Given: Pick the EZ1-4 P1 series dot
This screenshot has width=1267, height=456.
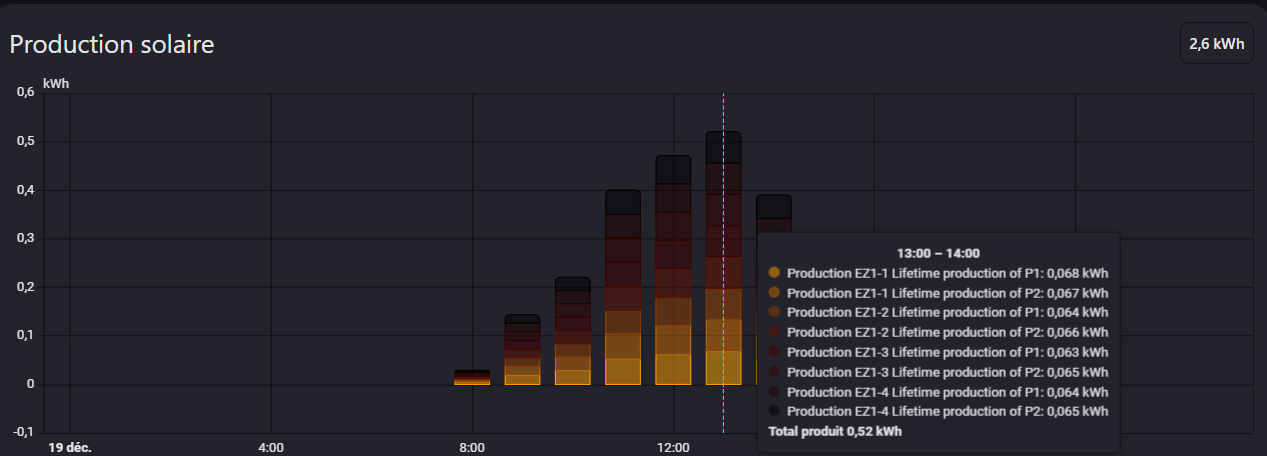Looking at the screenshot, I should (x=773, y=391).
